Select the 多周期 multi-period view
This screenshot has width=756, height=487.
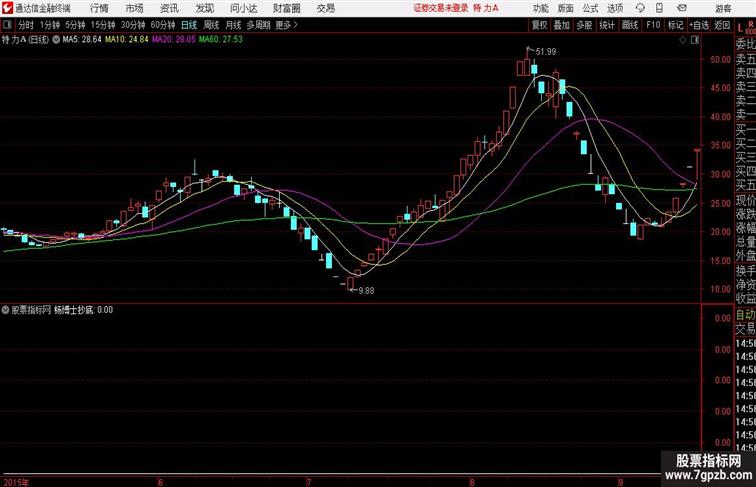[258, 25]
